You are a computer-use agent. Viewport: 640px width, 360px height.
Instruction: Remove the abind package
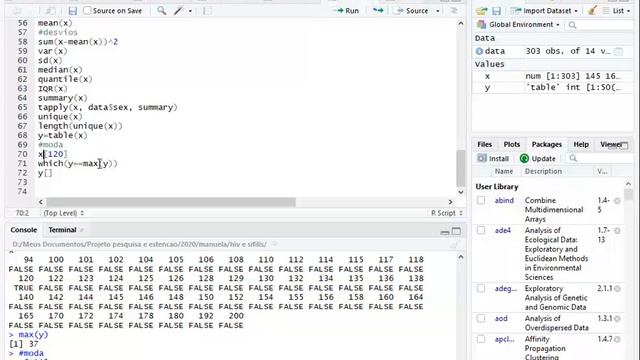(617, 201)
